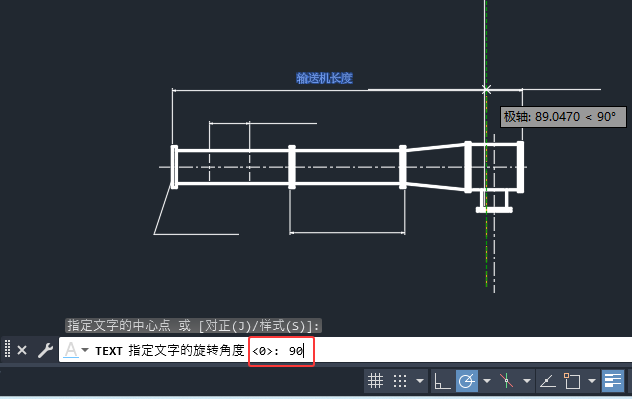Open isometric drafting plane dropdown
The image size is (632, 399).
pyautogui.click(x=526, y=380)
